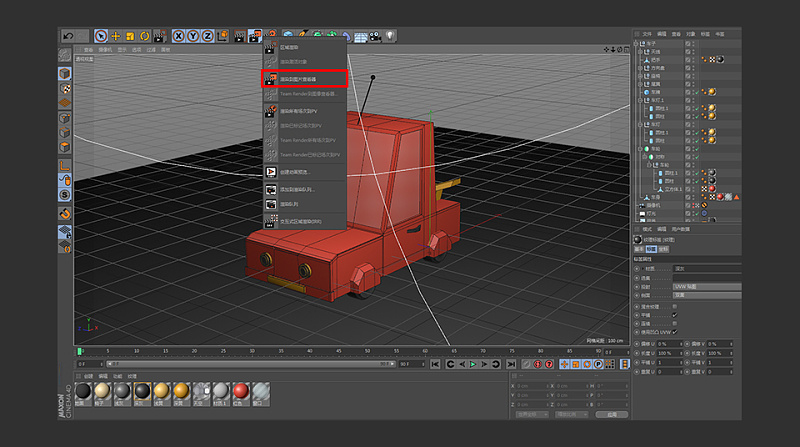
Task: Choose create animation preview menu entry
Action: (x=305, y=172)
